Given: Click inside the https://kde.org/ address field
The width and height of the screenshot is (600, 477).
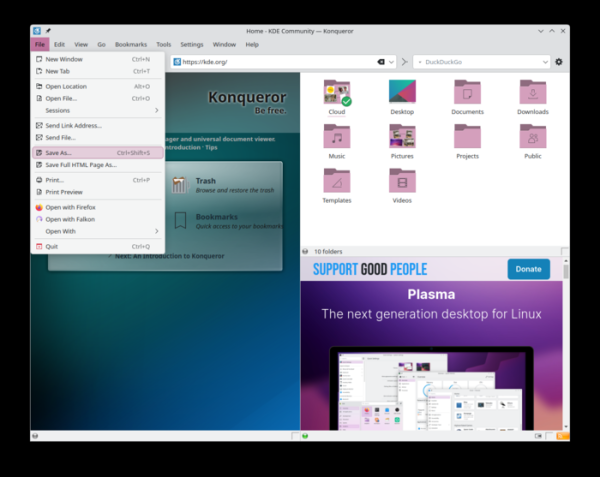Looking at the screenshot, I should coord(270,62).
